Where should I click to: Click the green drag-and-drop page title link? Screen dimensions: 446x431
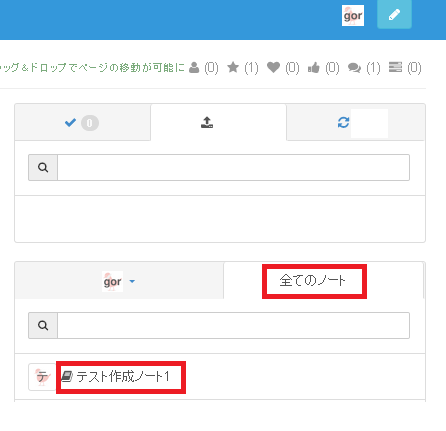click(x=92, y=68)
